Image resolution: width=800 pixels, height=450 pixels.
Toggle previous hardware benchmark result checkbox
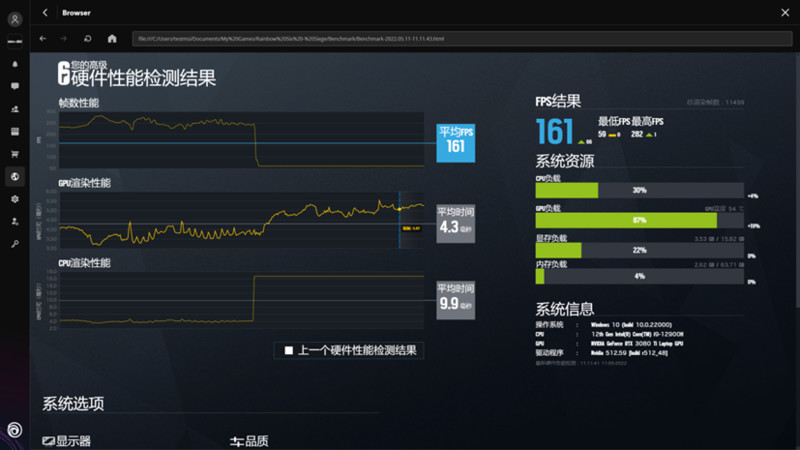(x=289, y=350)
